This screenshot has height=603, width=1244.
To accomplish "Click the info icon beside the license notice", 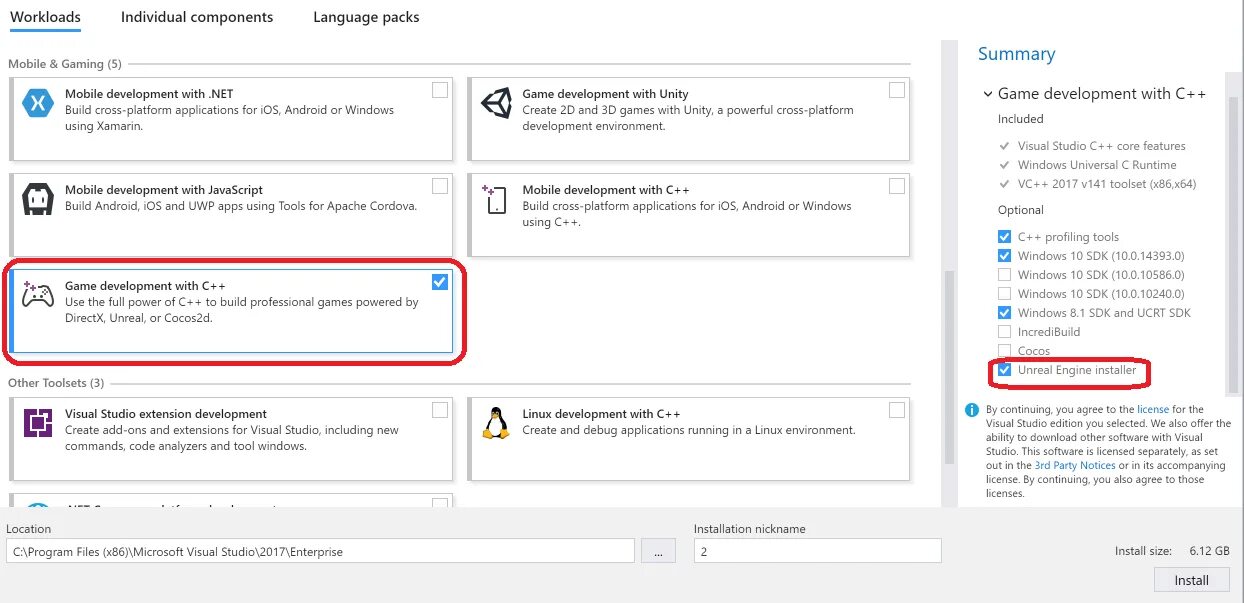I will [x=971, y=410].
